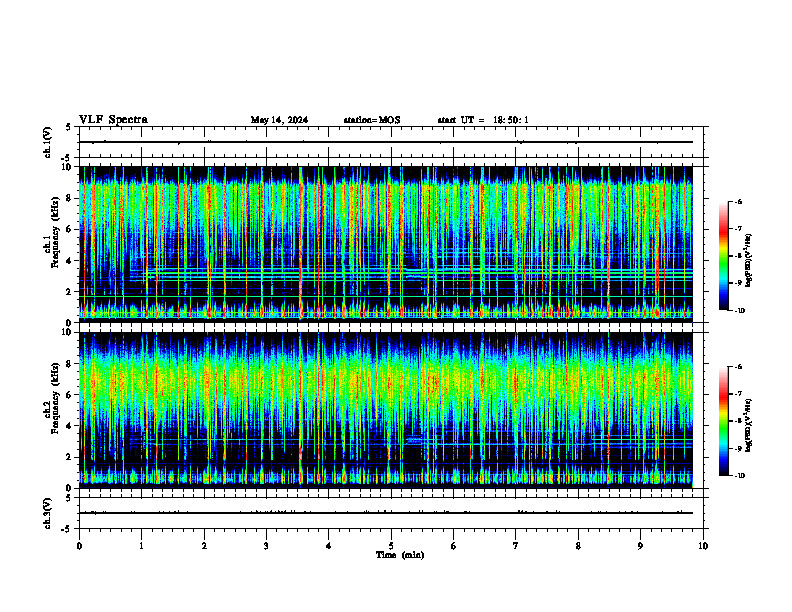This screenshot has height=612, width=792.
Task: Click the 'ch.3(V)' axis label
Action: point(48,513)
